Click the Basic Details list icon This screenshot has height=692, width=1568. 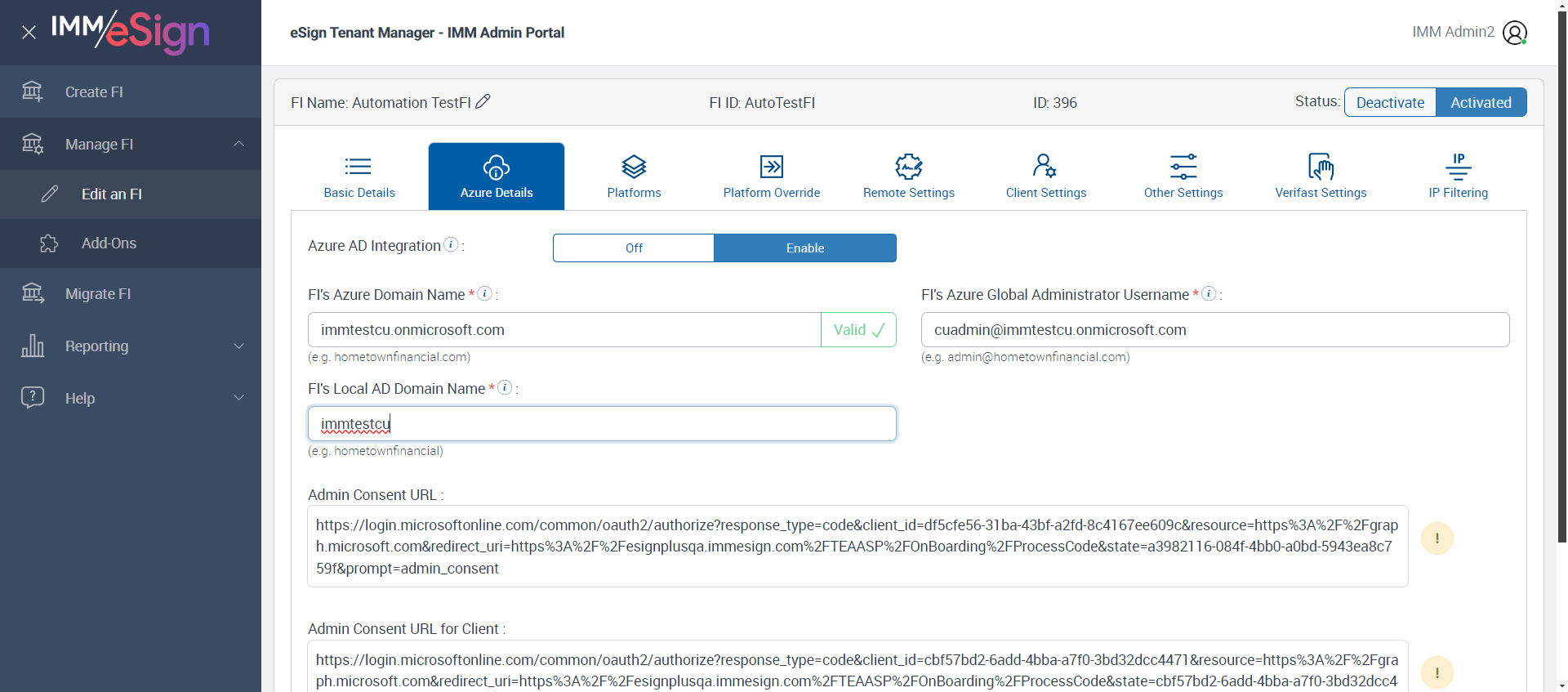pos(358,167)
